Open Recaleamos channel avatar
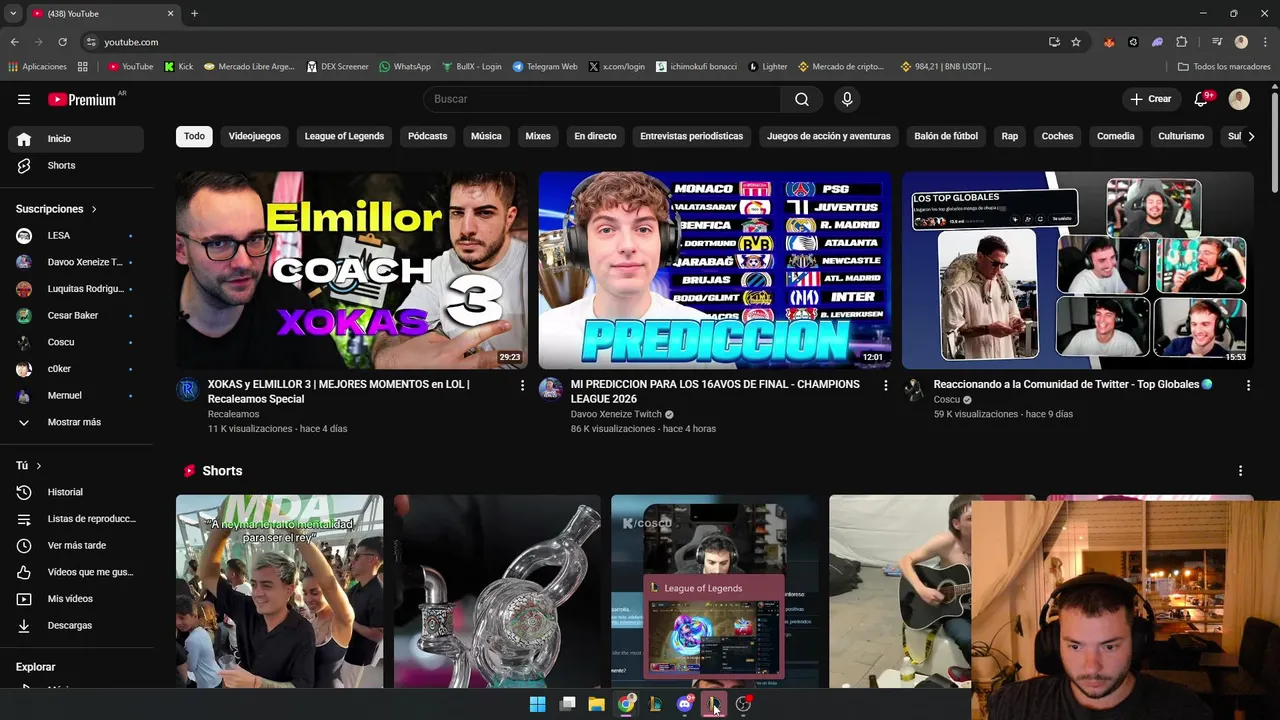The image size is (1280, 720). click(x=187, y=389)
